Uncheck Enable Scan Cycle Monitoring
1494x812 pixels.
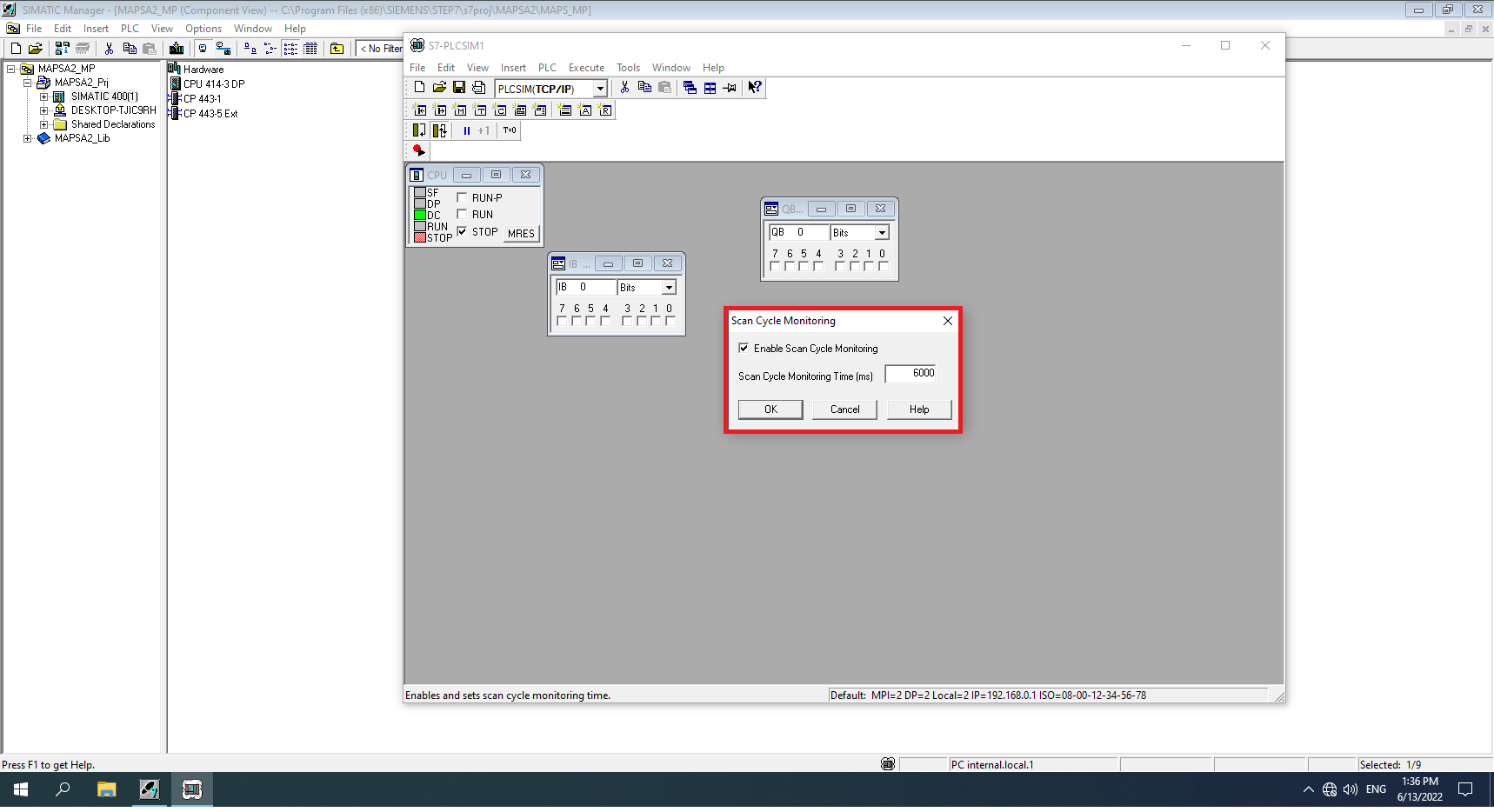click(x=744, y=349)
